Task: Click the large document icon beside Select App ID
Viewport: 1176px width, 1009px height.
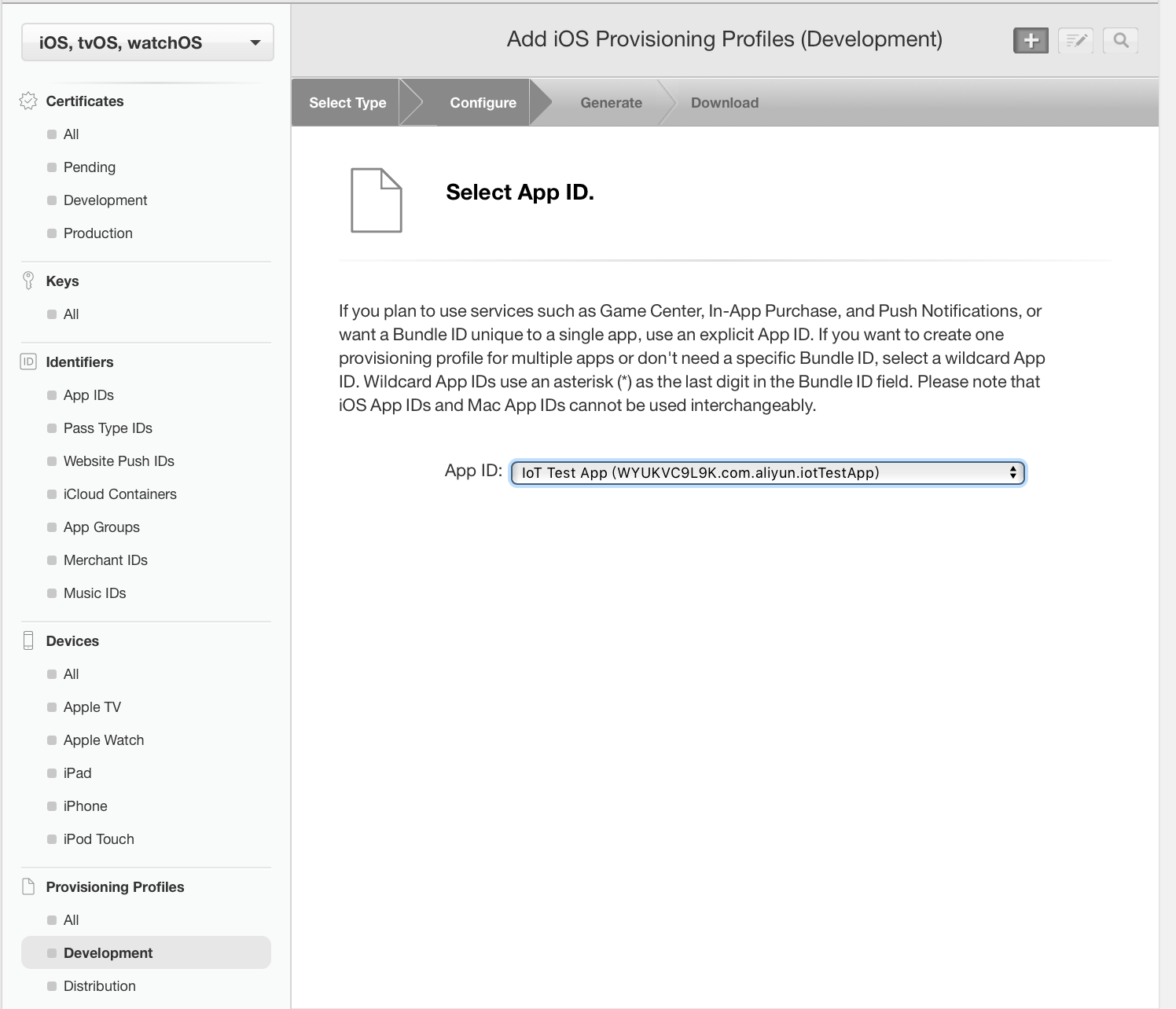Action: coord(376,200)
